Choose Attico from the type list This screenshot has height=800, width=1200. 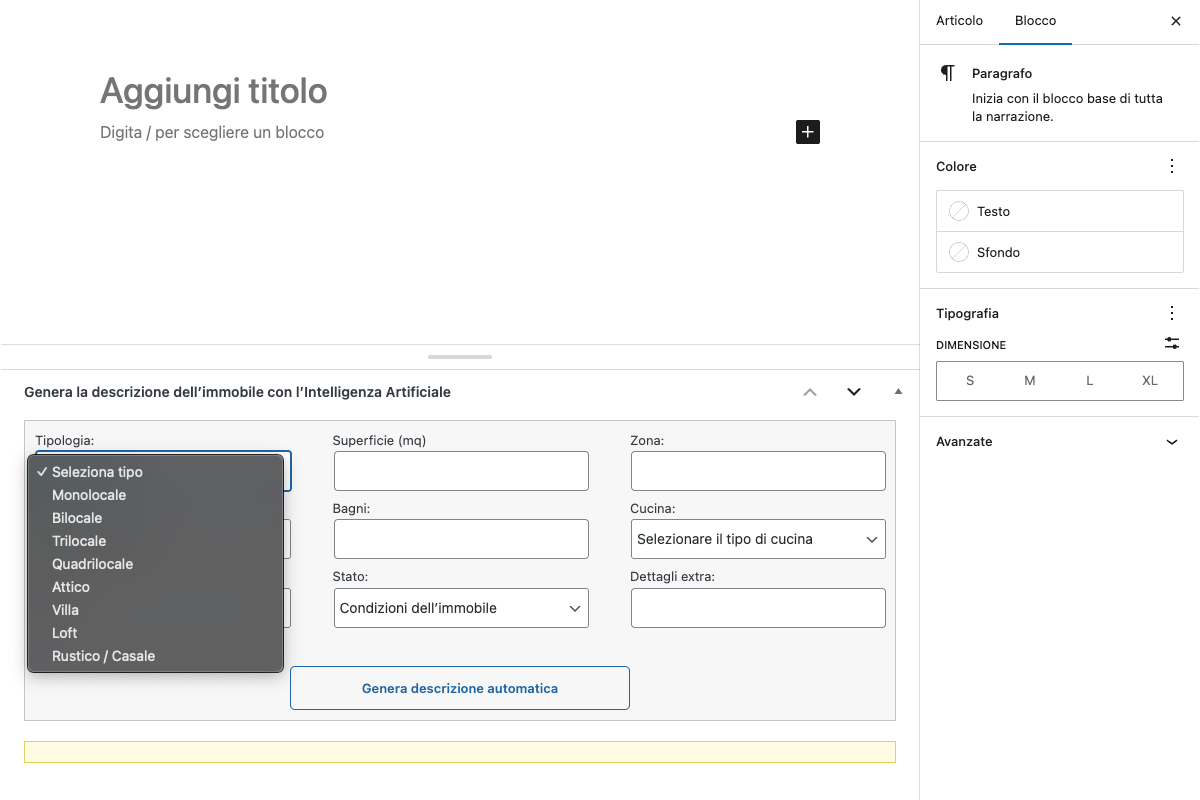155,587
